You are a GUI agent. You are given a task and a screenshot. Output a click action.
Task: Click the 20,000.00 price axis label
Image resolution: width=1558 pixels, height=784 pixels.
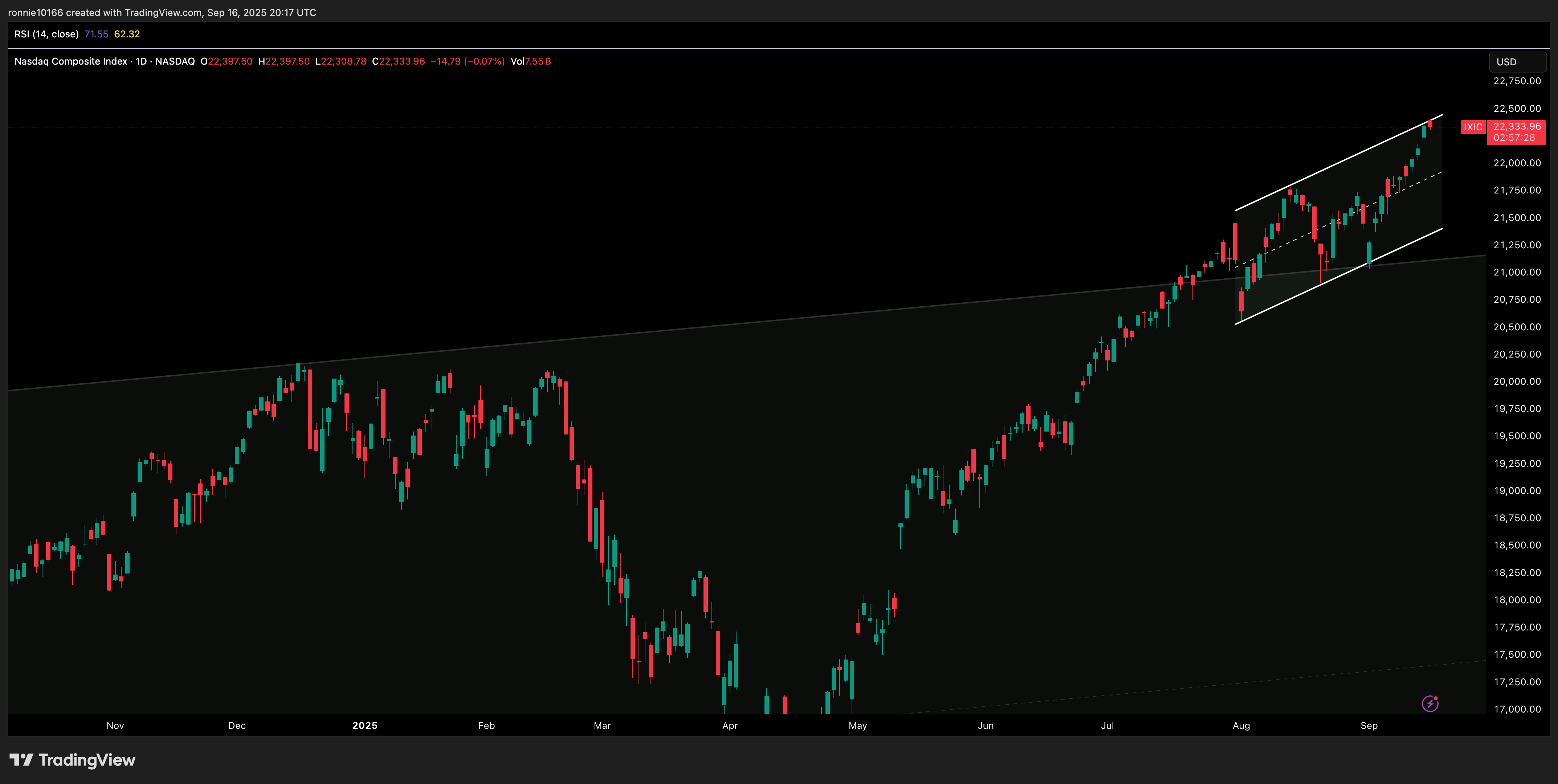coord(1517,381)
